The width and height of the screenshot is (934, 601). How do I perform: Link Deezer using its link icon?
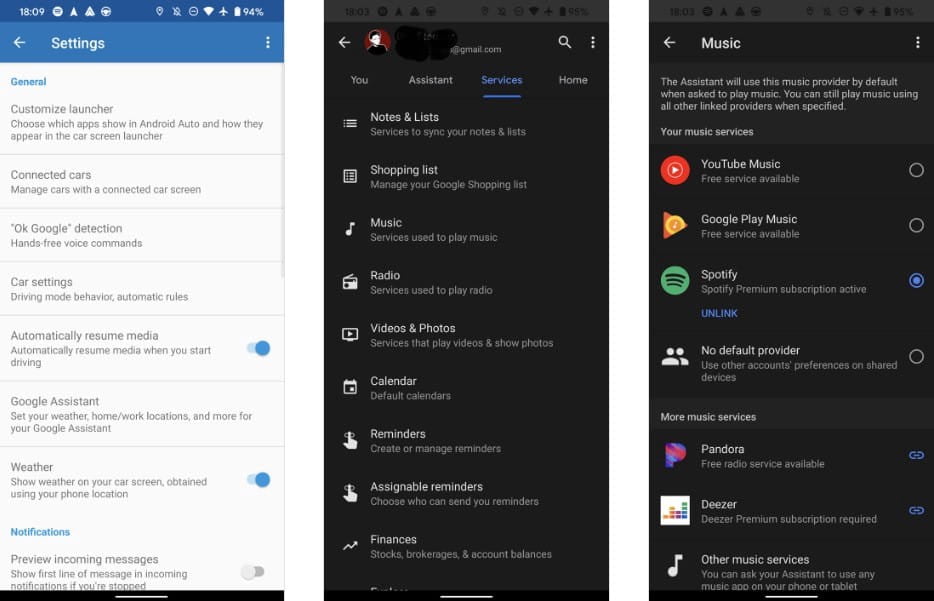pyautogui.click(x=915, y=510)
